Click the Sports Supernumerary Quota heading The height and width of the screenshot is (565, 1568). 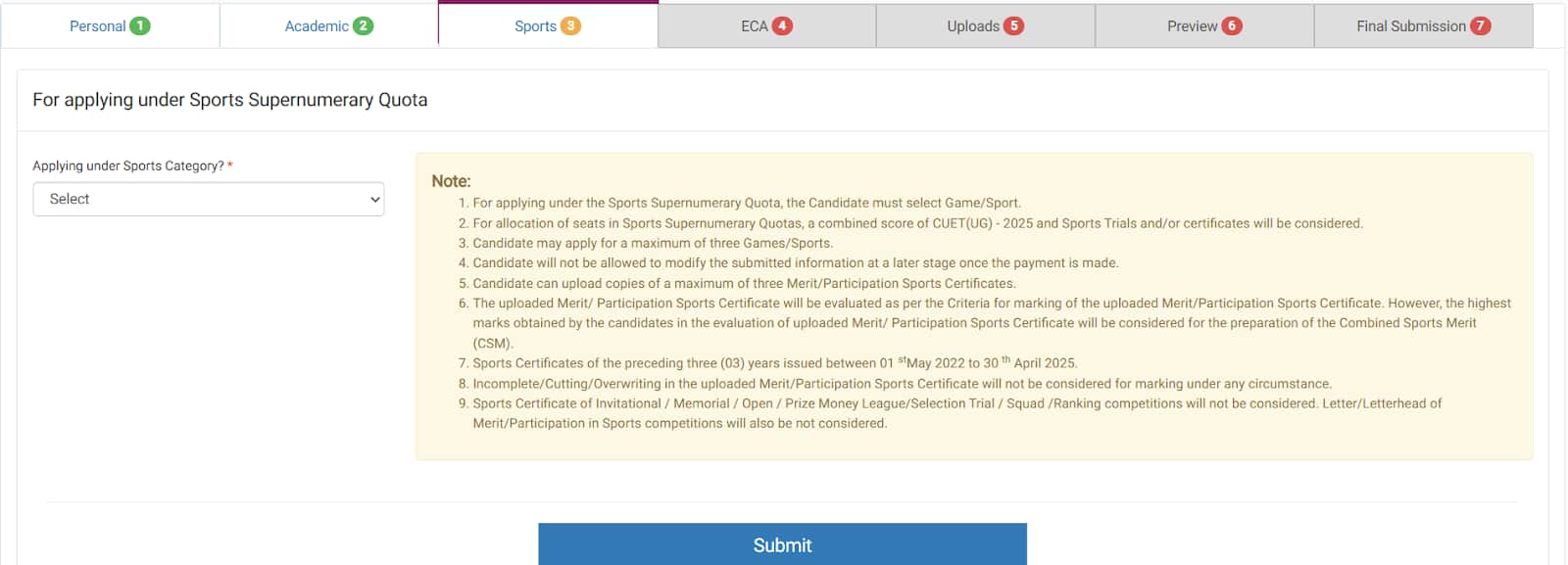(x=230, y=100)
